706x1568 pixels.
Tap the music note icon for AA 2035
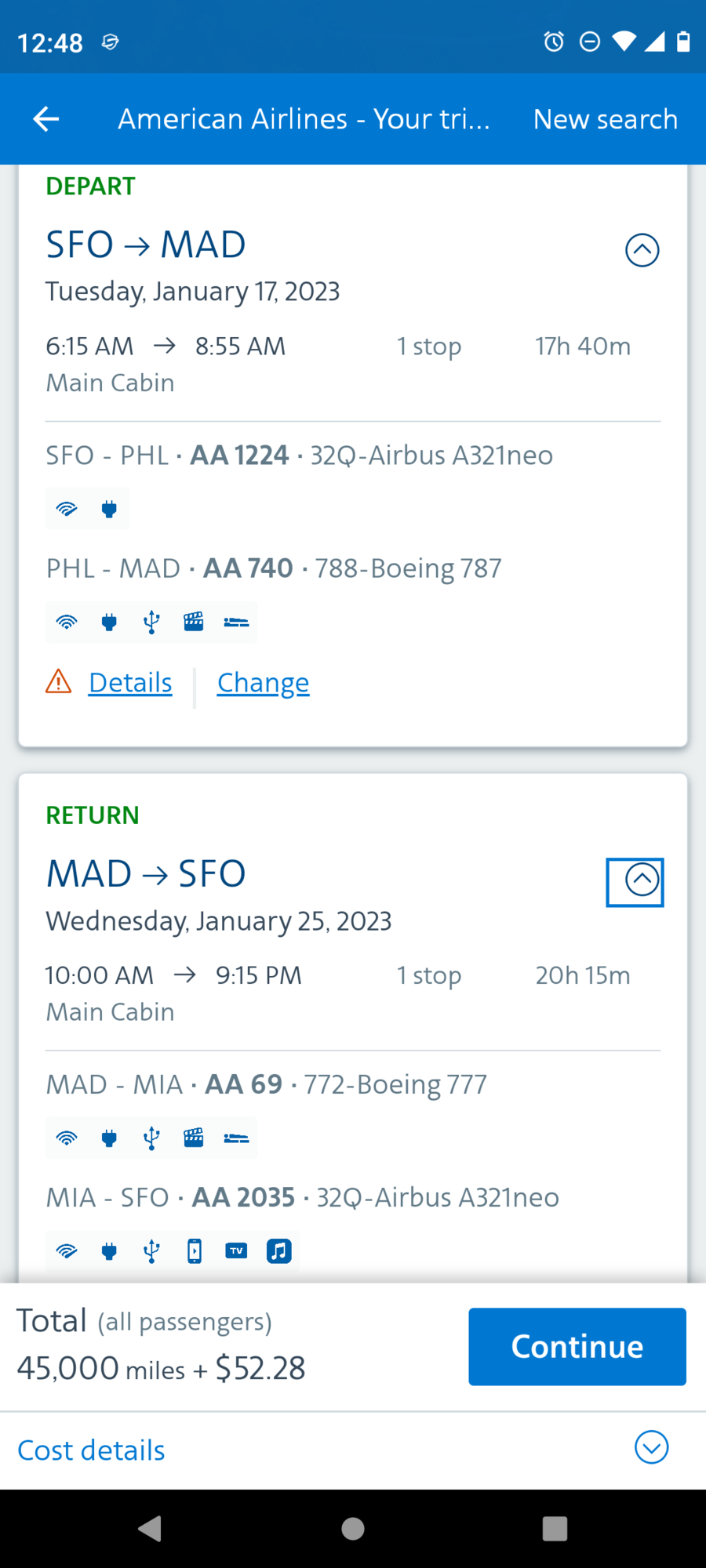point(278,1251)
